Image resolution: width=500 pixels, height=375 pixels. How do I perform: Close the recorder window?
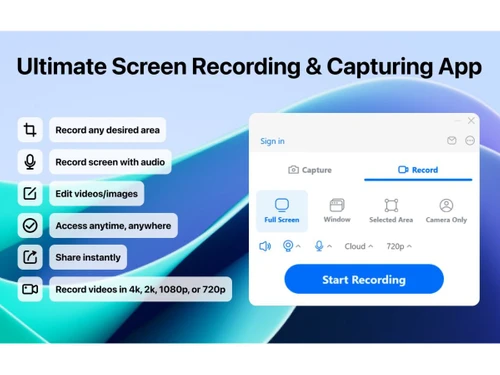pyautogui.click(x=471, y=121)
